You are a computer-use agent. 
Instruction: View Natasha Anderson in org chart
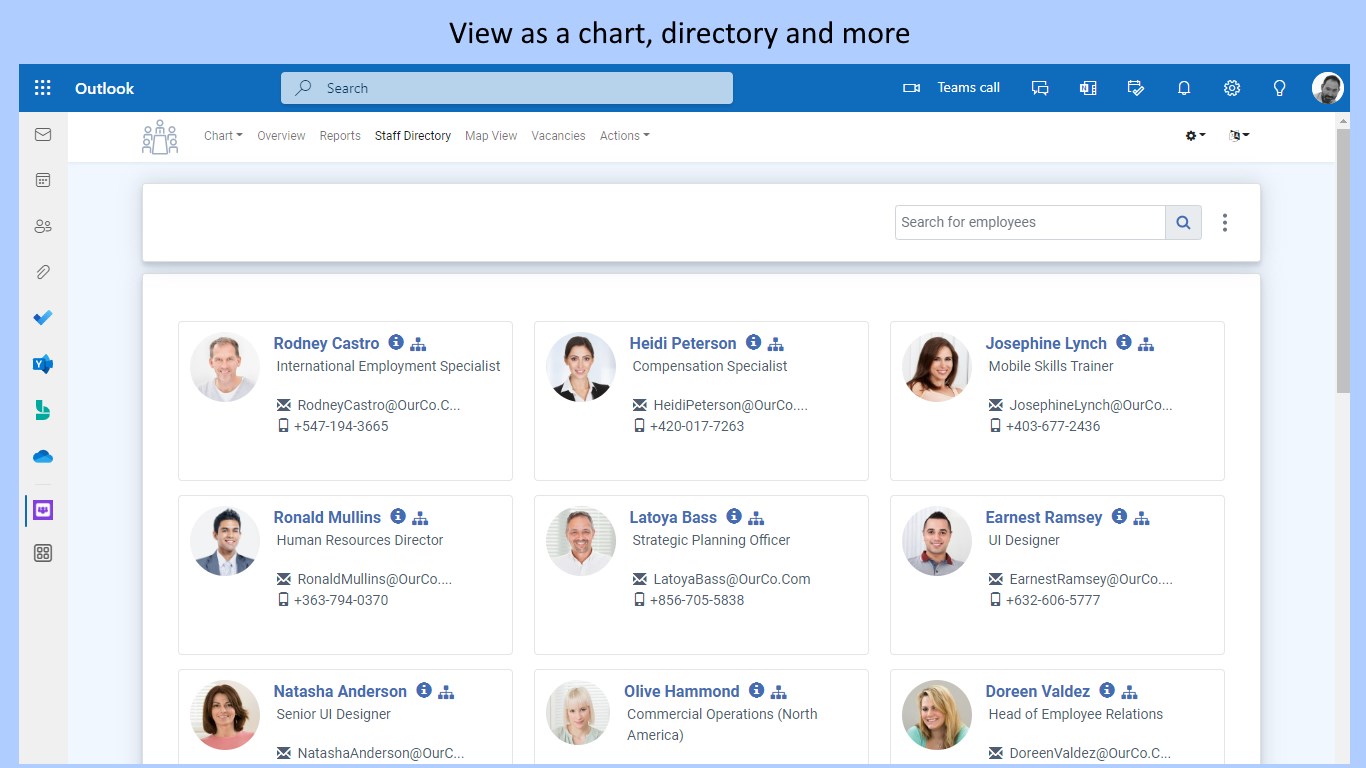(x=446, y=692)
